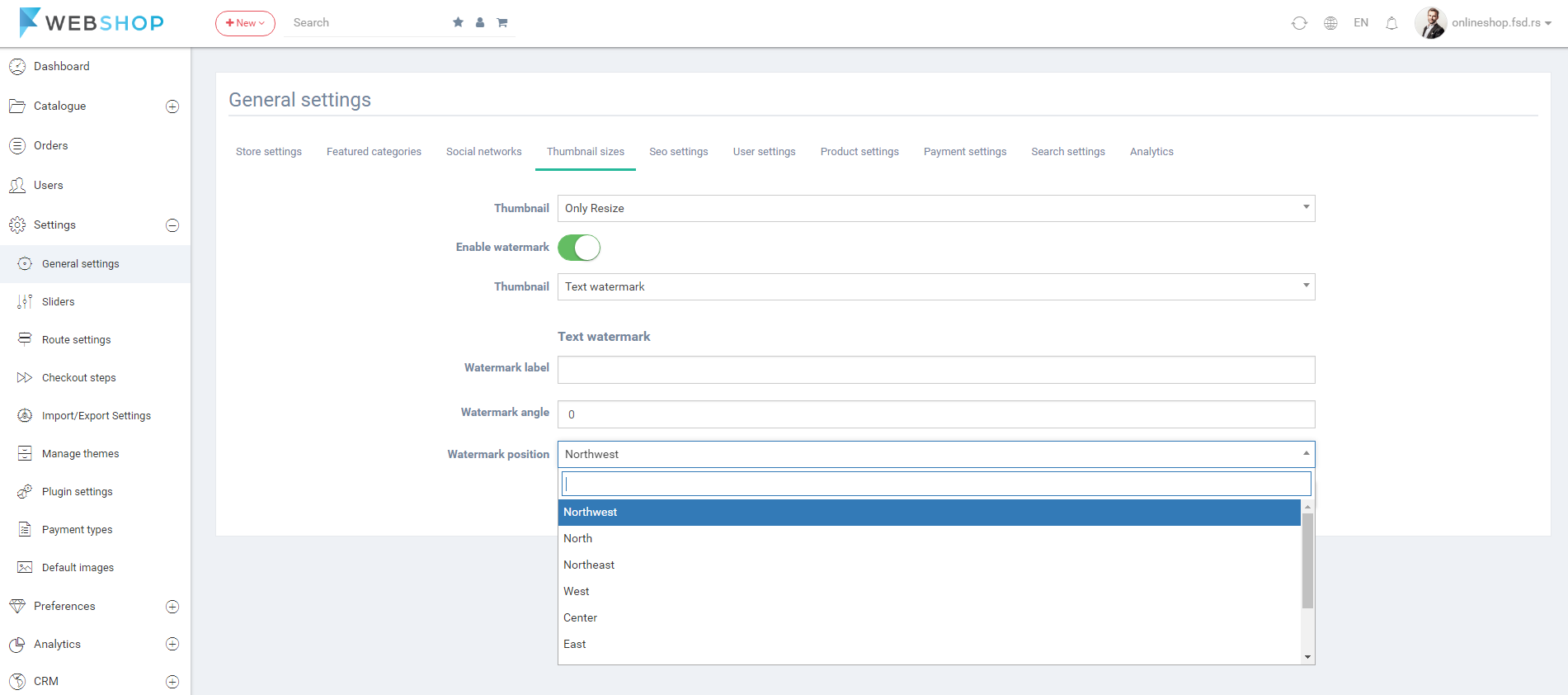Click the Settings gear icon

click(x=17, y=225)
